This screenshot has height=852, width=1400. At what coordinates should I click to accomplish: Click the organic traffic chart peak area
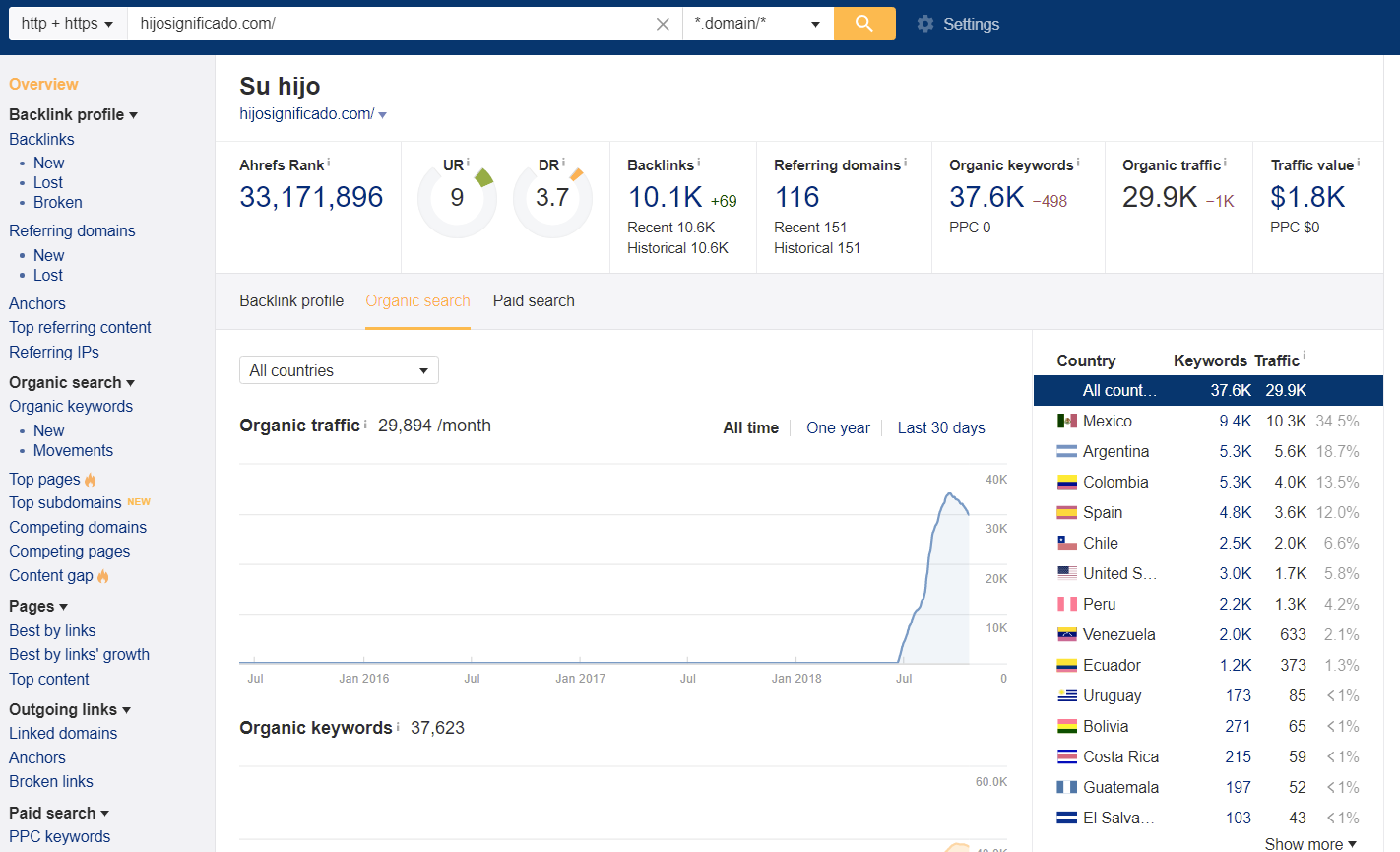coord(950,494)
